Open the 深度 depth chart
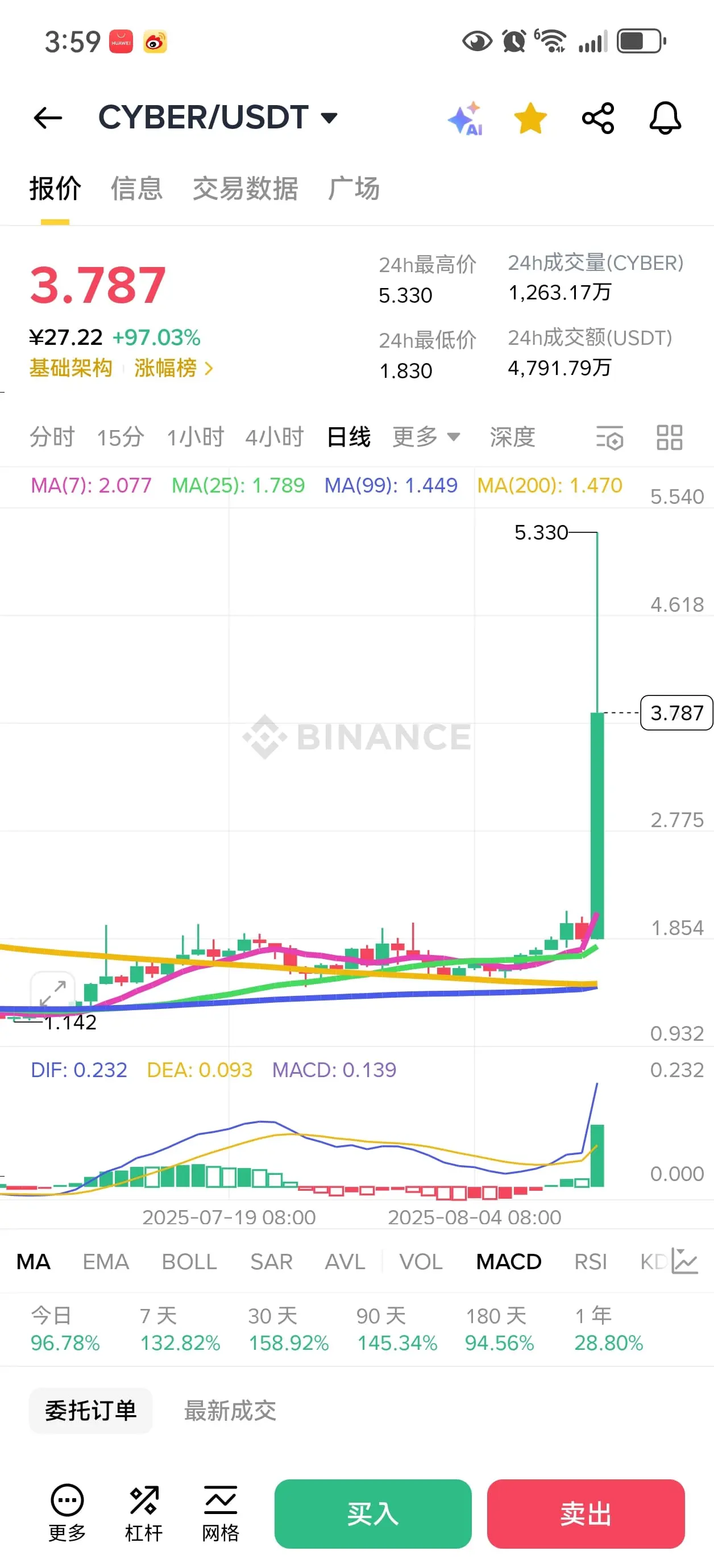 [x=512, y=437]
